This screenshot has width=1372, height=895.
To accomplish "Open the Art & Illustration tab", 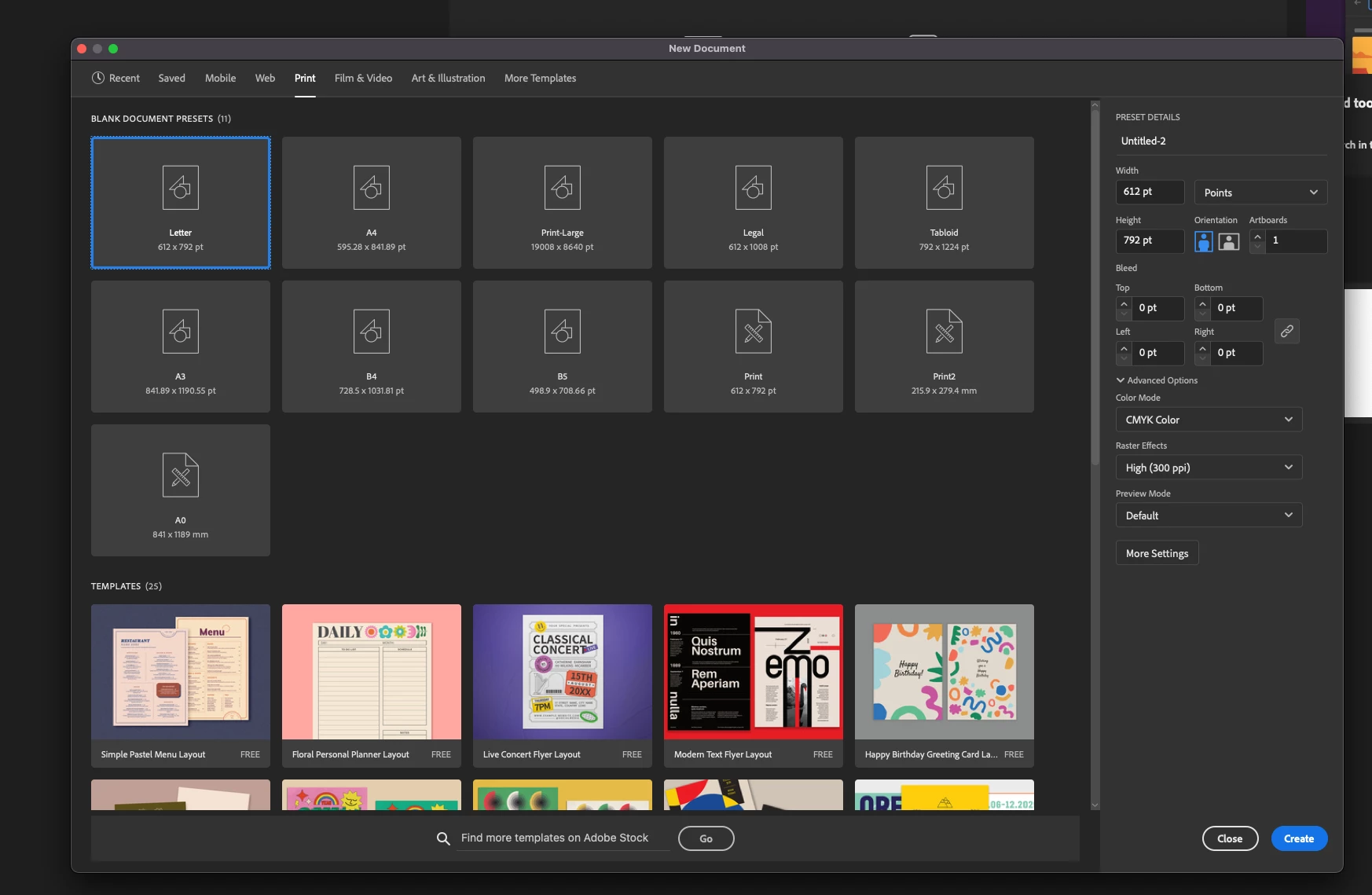I will click(448, 78).
